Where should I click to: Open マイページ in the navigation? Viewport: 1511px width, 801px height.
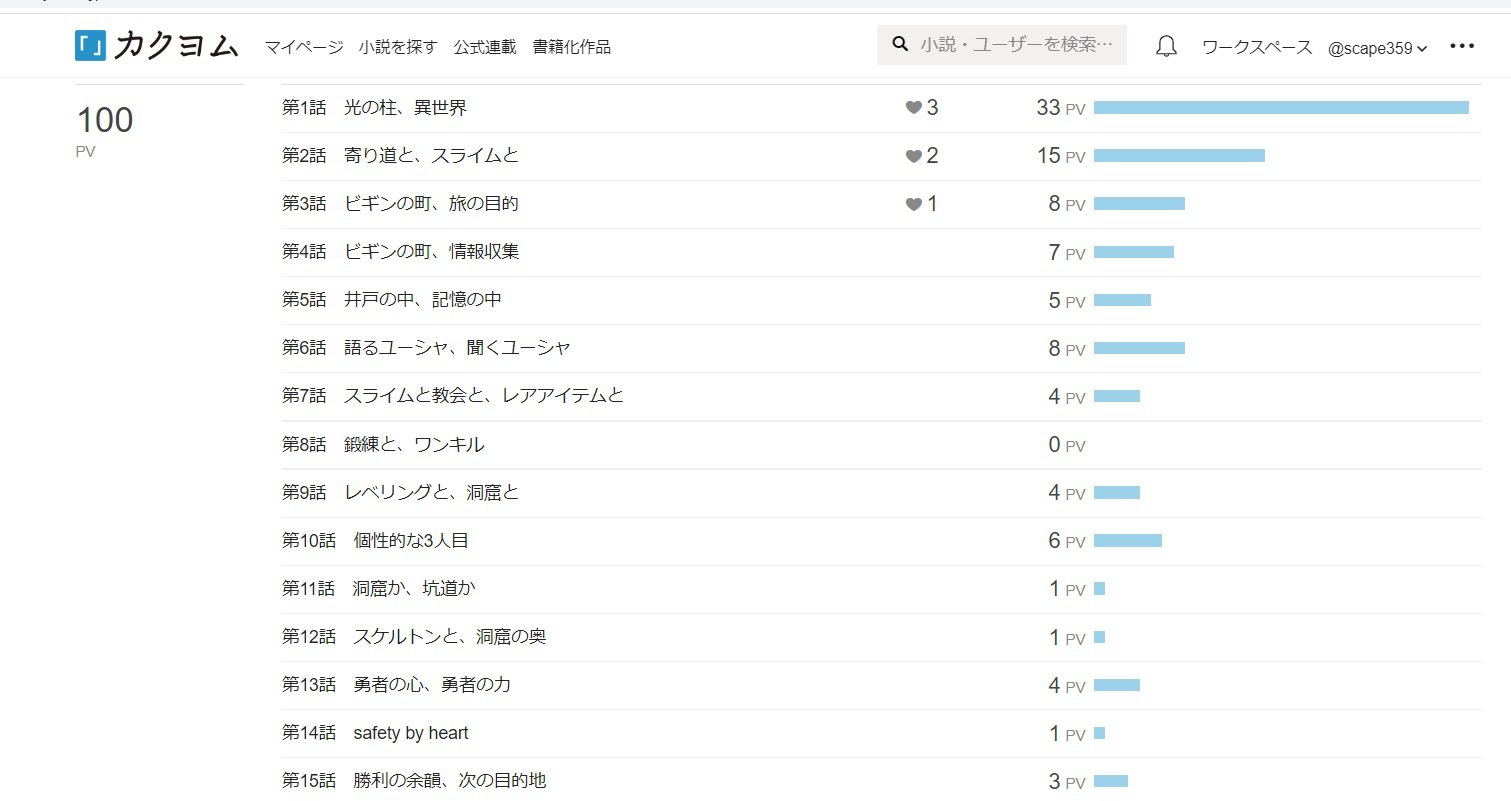[x=304, y=47]
